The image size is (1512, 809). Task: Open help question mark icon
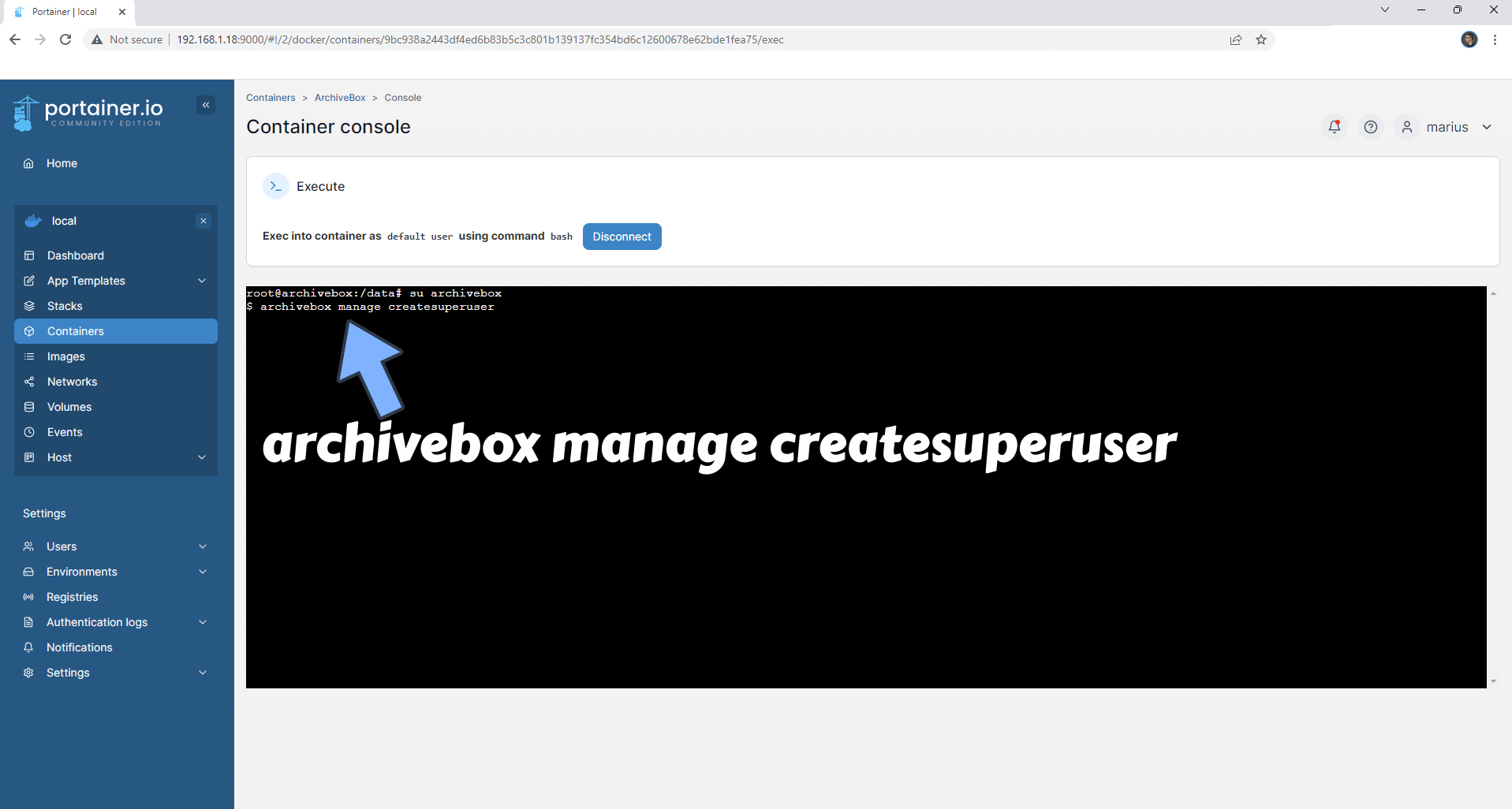pos(1371,127)
